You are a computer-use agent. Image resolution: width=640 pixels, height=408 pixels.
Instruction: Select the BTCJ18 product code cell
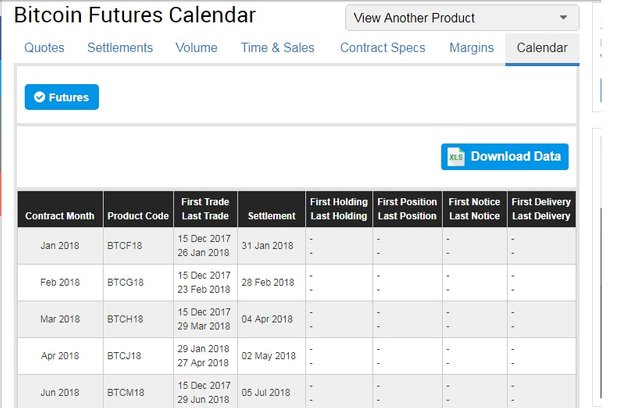126,356
